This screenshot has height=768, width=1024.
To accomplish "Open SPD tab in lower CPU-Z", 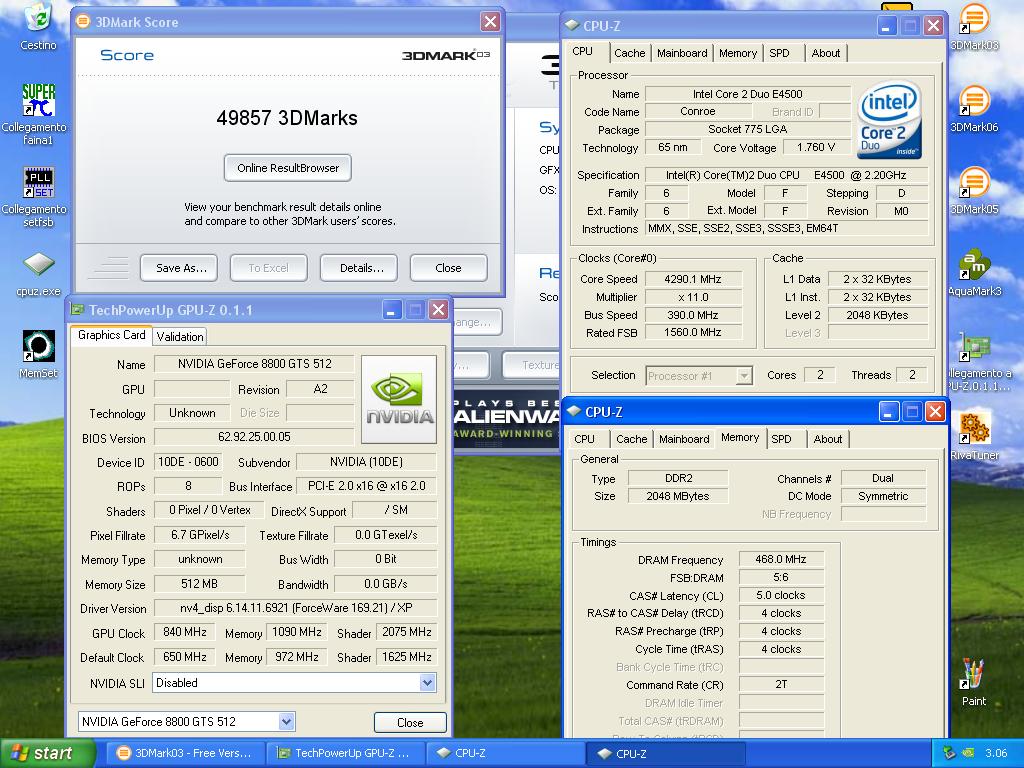I will pos(781,439).
